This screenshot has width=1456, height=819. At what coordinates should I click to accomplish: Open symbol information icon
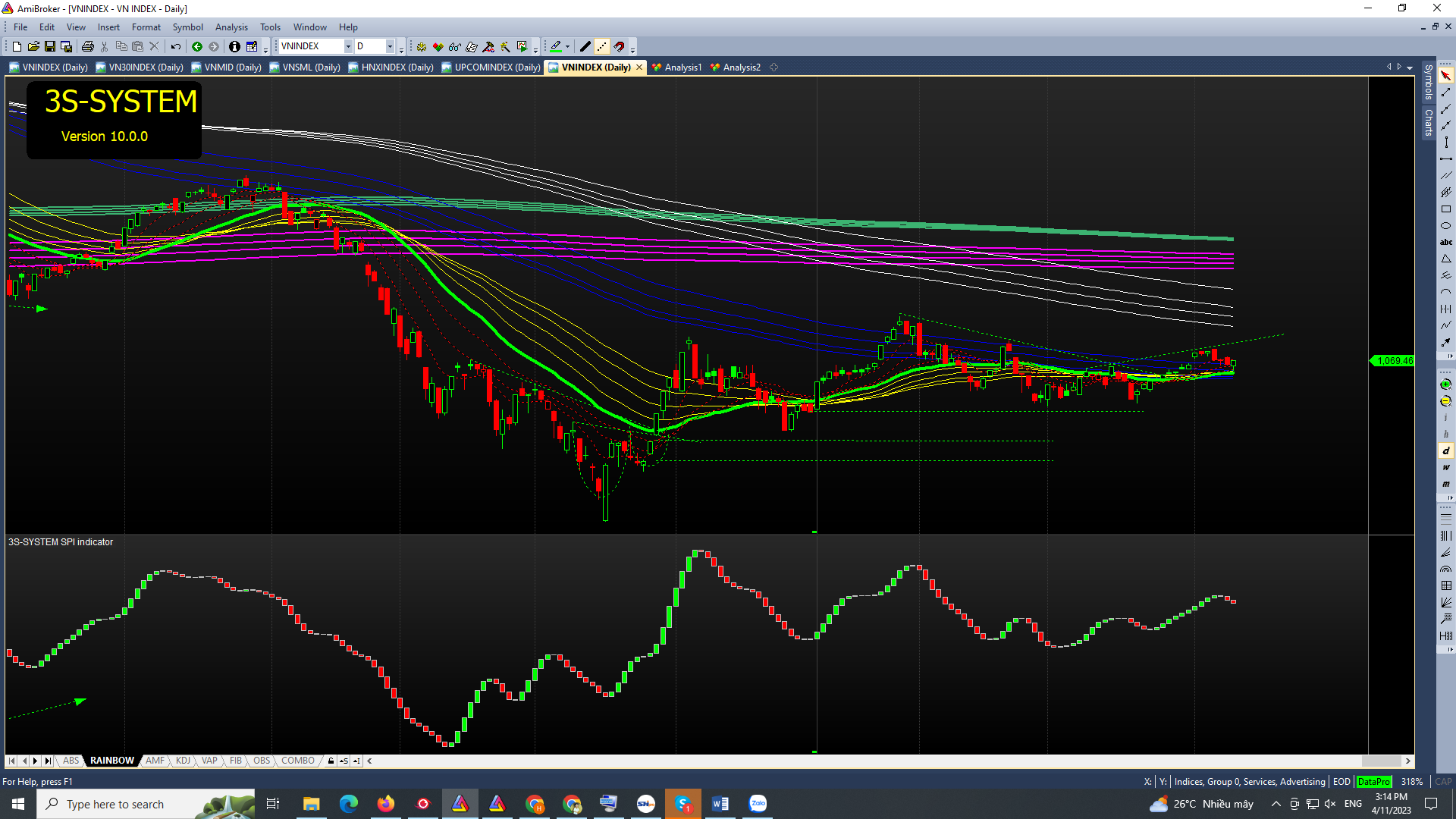click(234, 47)
